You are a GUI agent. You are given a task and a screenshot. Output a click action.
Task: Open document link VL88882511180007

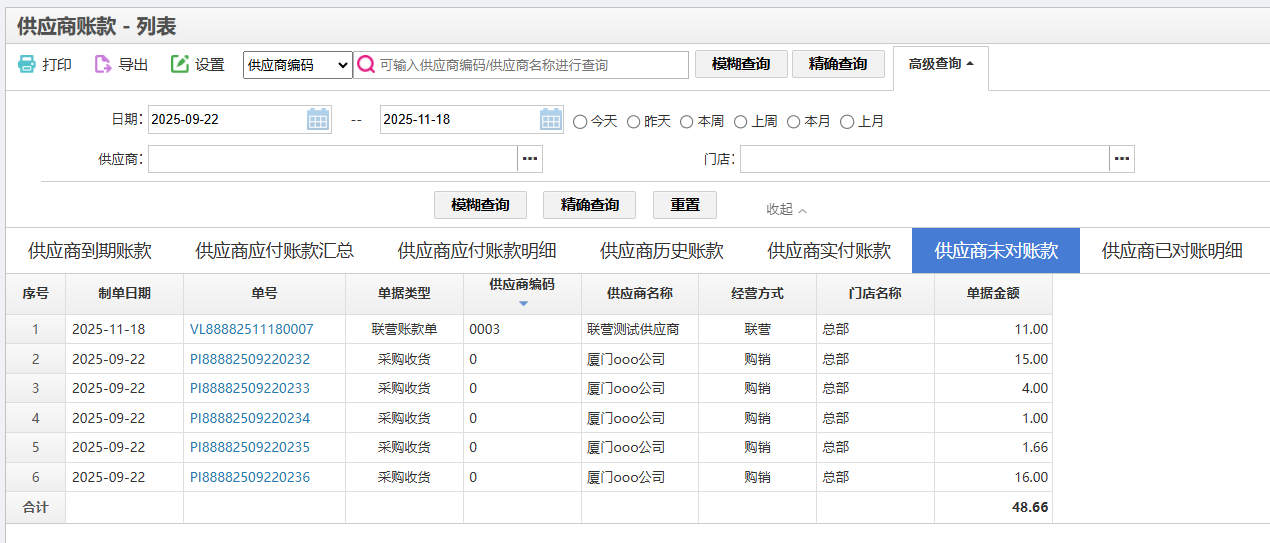252,329
